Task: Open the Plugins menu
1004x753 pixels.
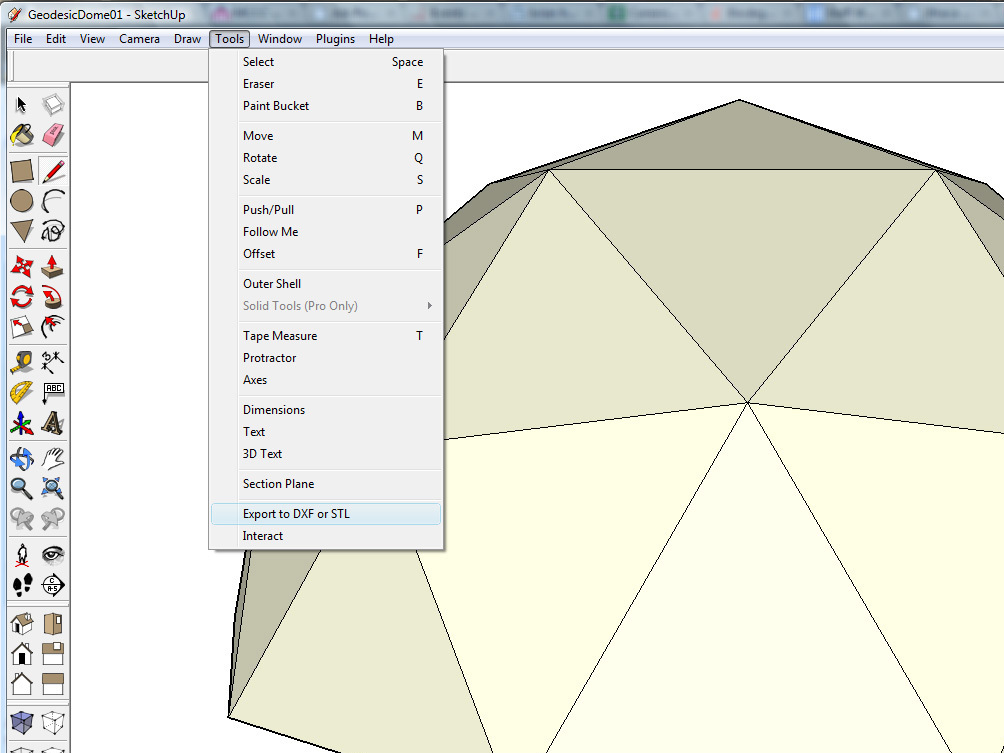Action: coord(335,39)
